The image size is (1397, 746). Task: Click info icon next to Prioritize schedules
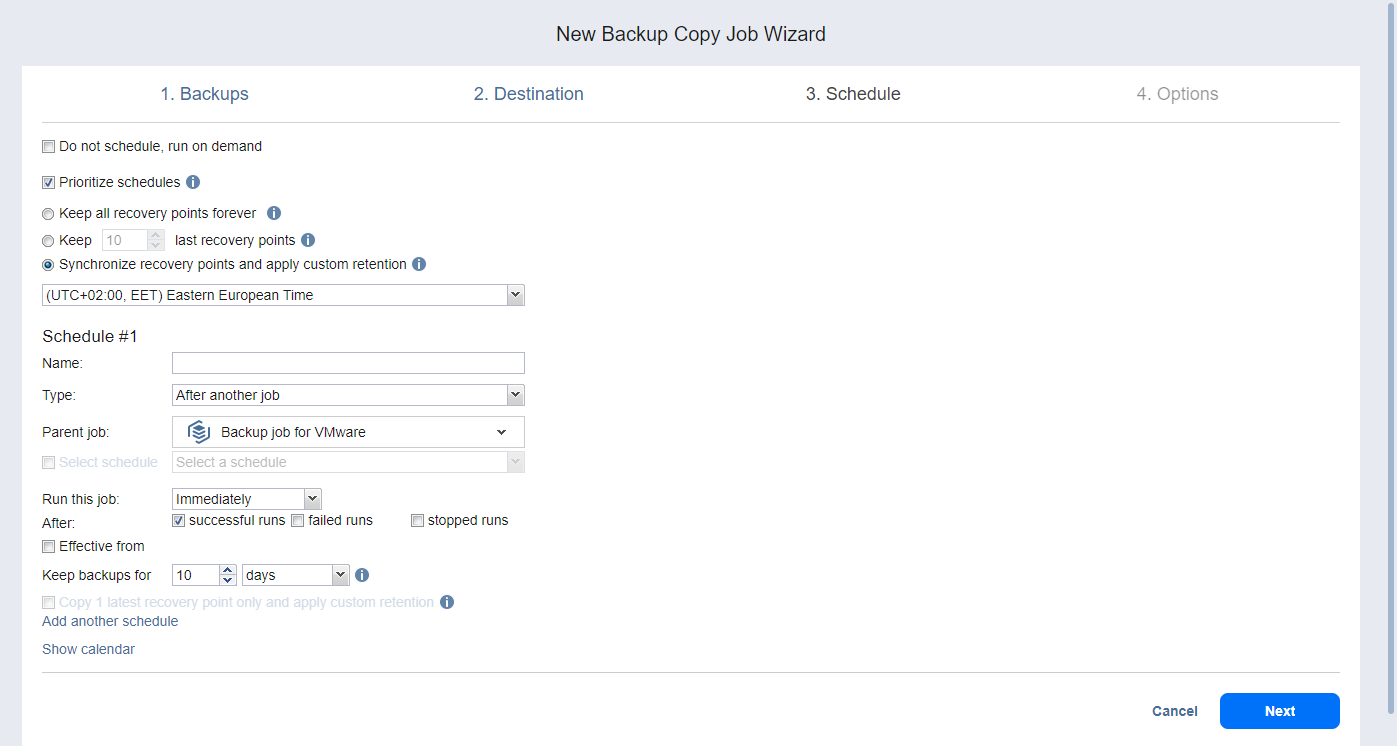point(193,182)
